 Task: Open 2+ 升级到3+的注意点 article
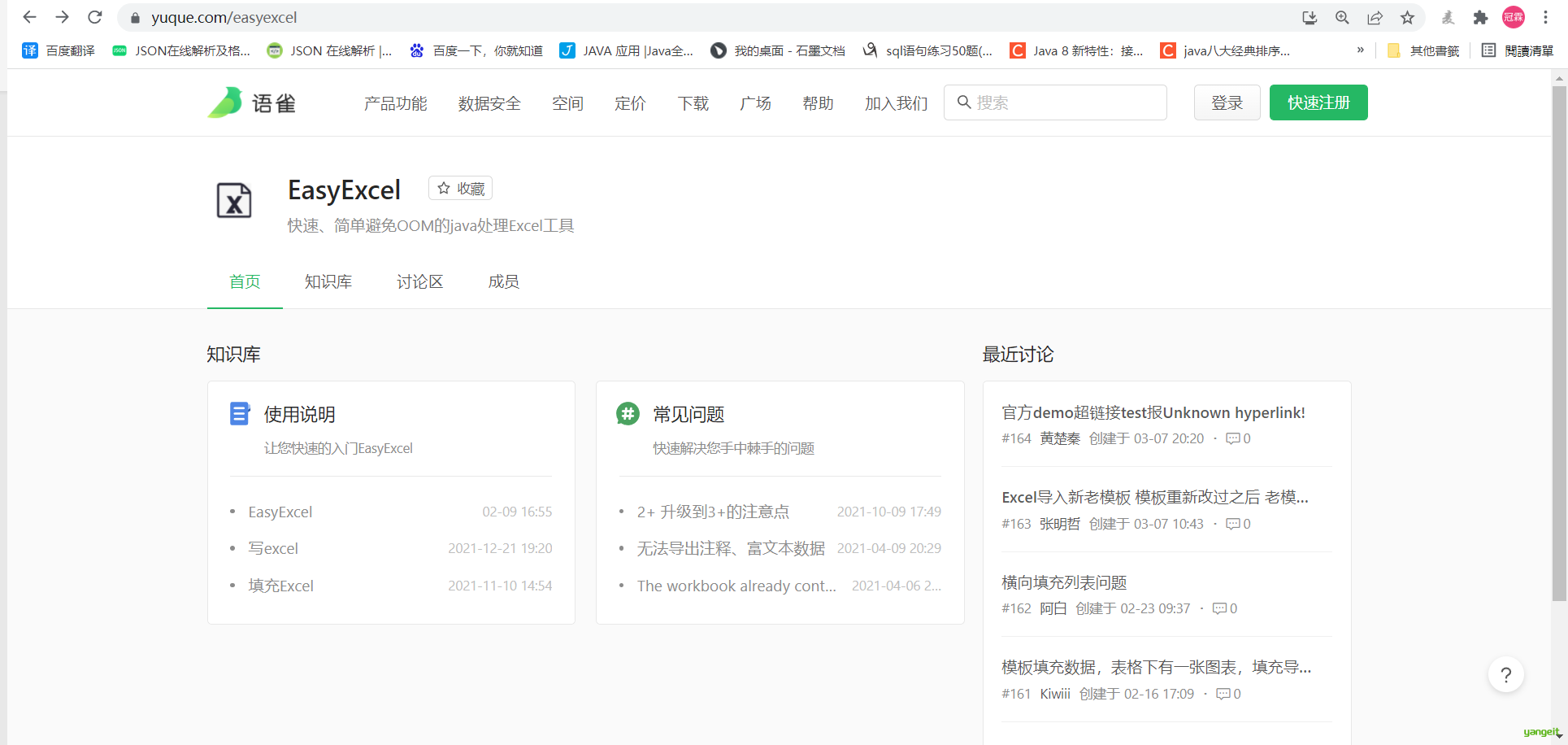click(x=713, y=512)
